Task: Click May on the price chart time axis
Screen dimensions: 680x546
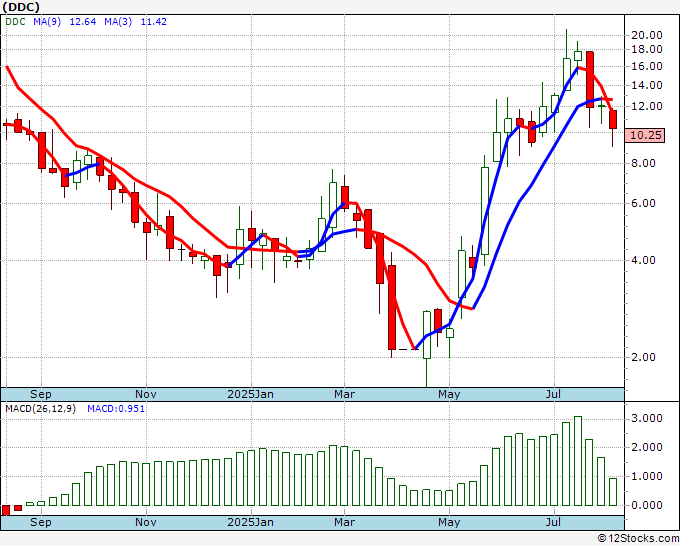Action: click(x=449, y=394)
